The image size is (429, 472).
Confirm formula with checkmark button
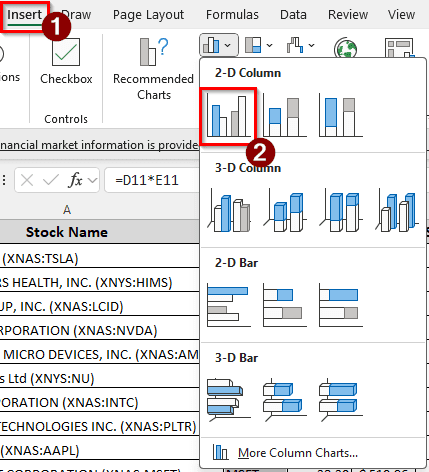[51, 180]
